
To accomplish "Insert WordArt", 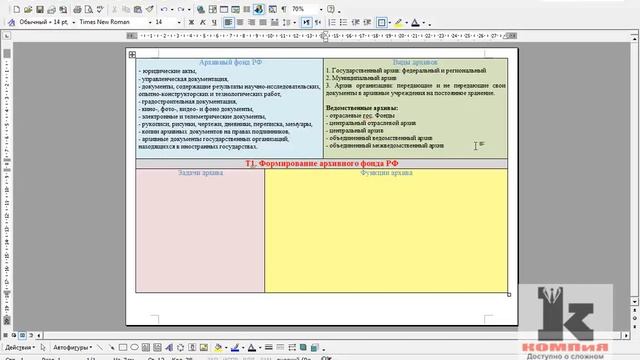I will pyautogui.click(x=169, y=348).
